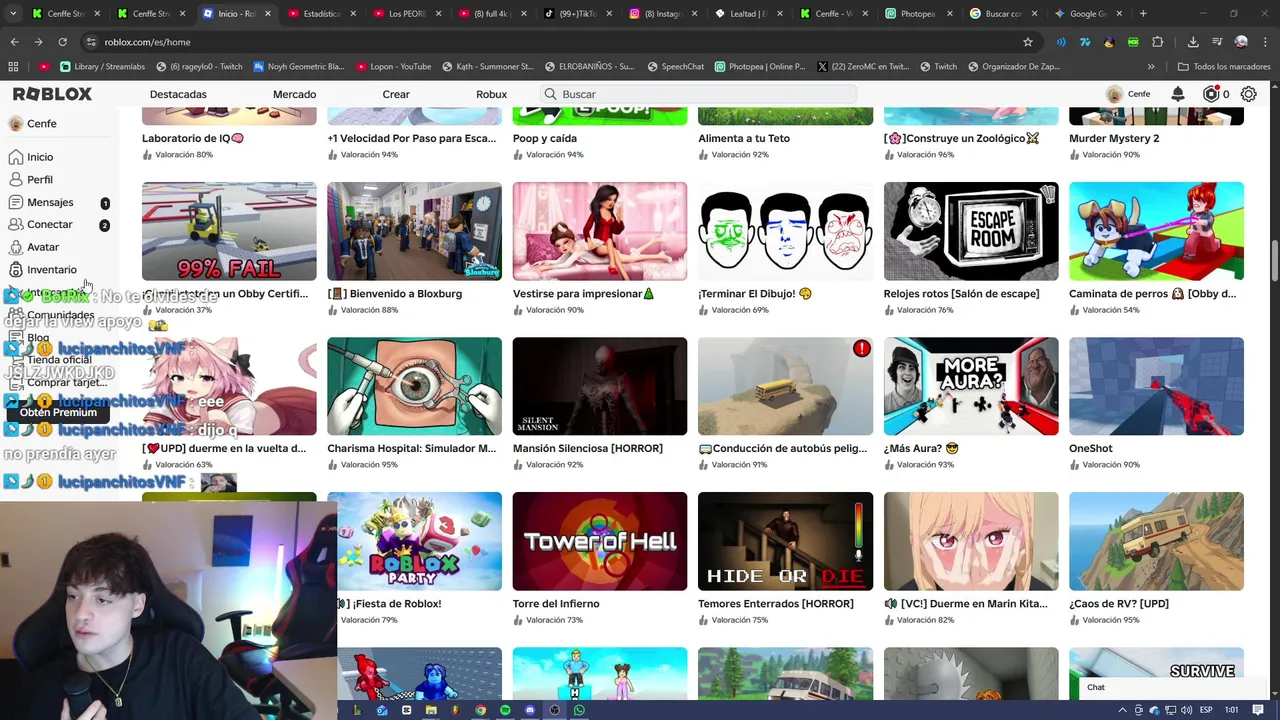Open Library / Streamlabs bookmark
The width and height of the screenshot is (1280, 720).
(102, 67)
